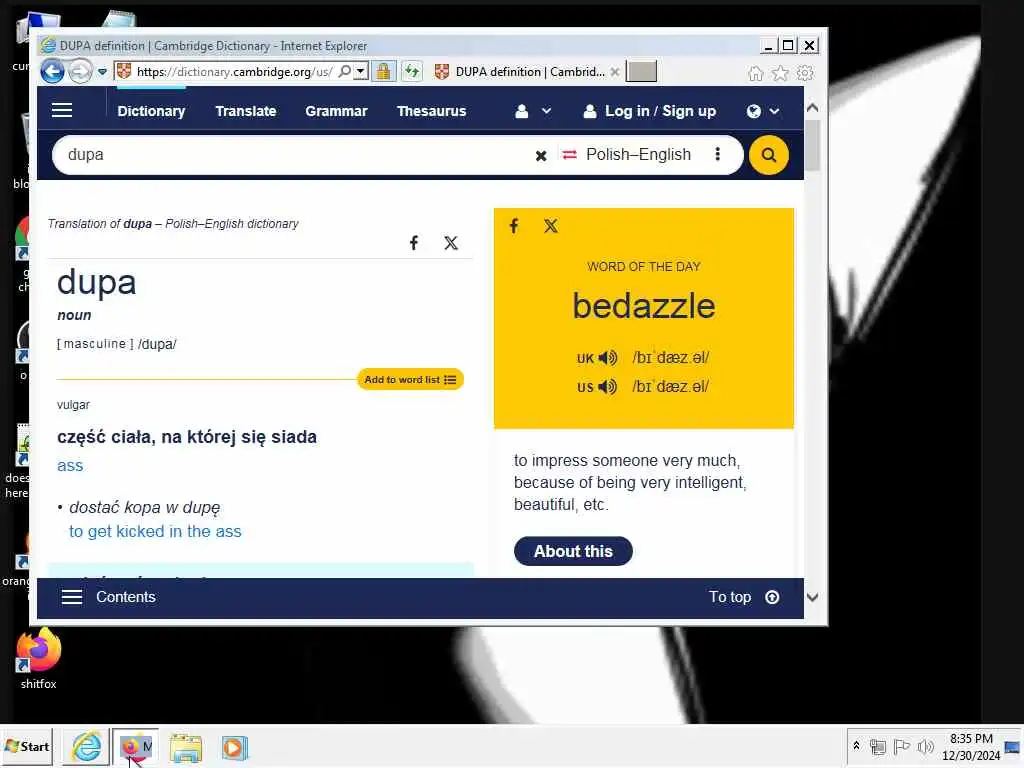Screen dimensions: 1024x768
Task: Click 'to get kicked in the ass' translation
Action: coord(155,532)
